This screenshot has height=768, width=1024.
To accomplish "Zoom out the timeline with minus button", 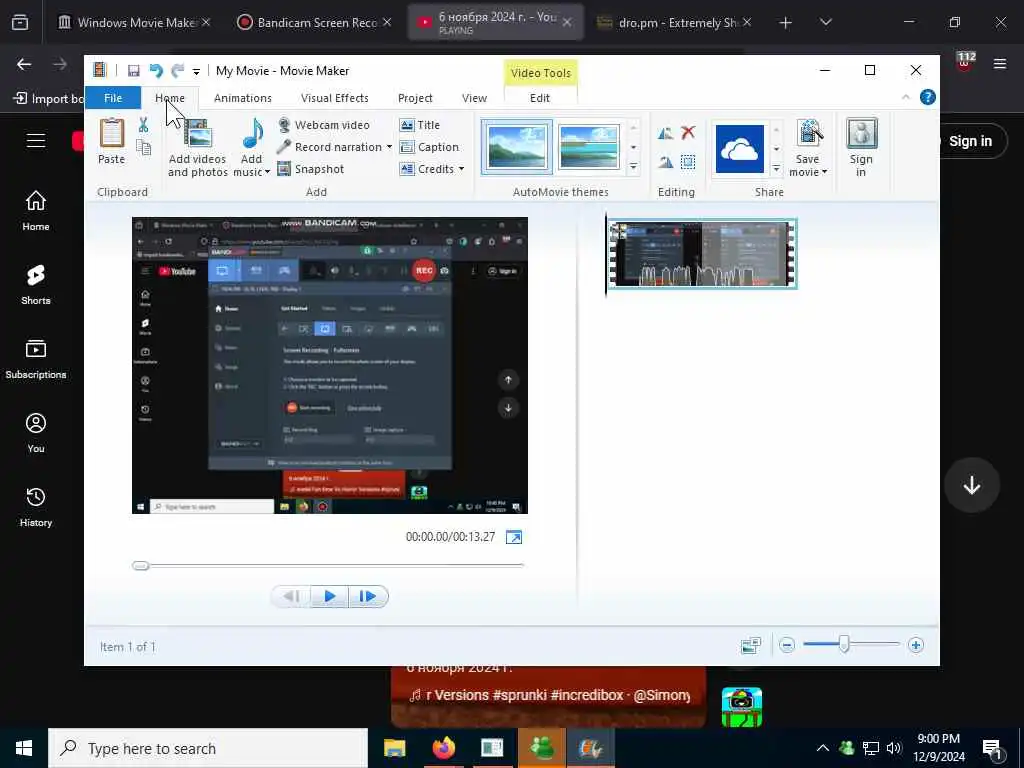I will pos(787,646).
